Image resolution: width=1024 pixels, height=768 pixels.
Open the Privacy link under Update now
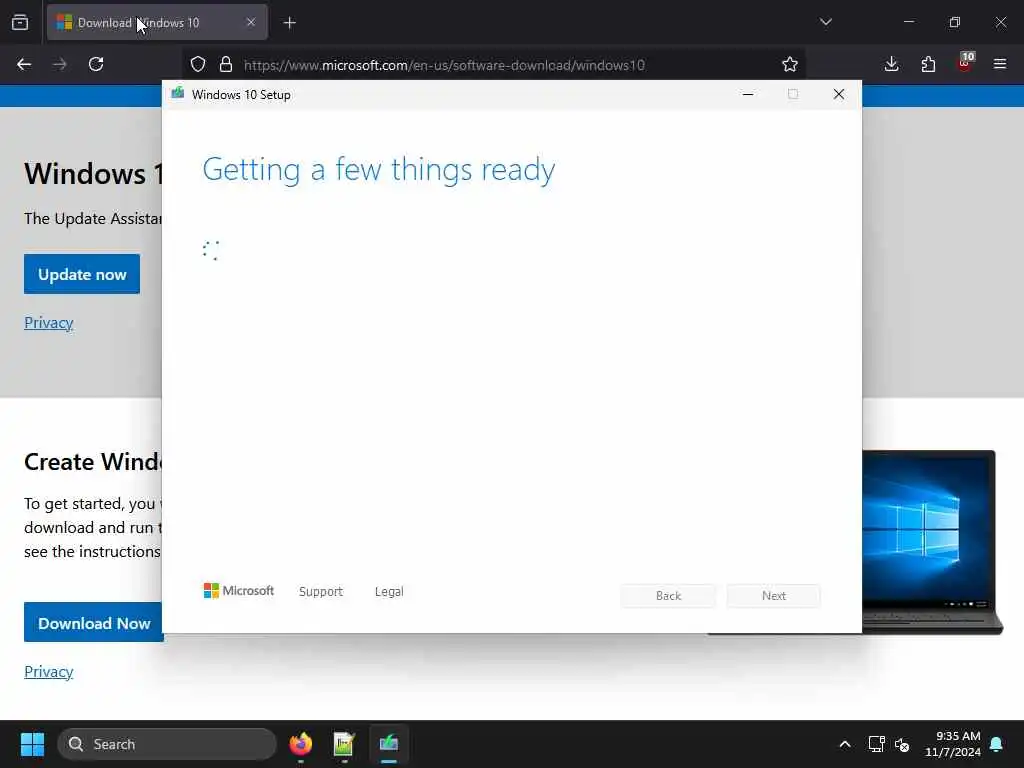48,323
